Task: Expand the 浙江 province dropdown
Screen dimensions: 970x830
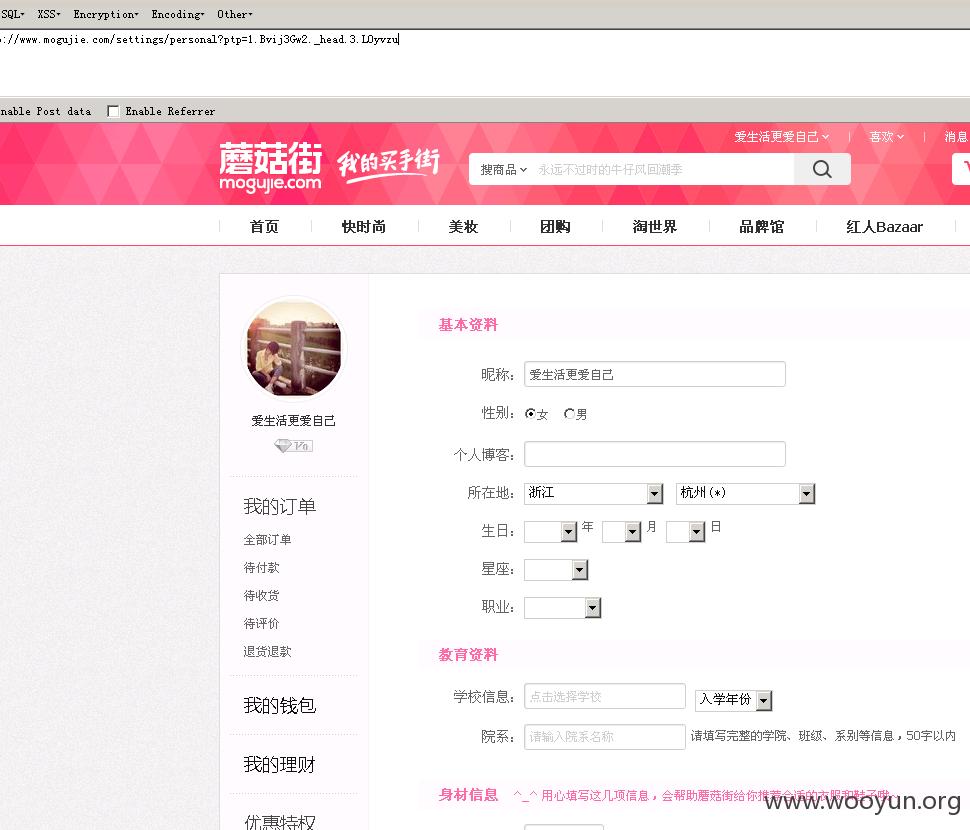Action: (x=593, y=493)
